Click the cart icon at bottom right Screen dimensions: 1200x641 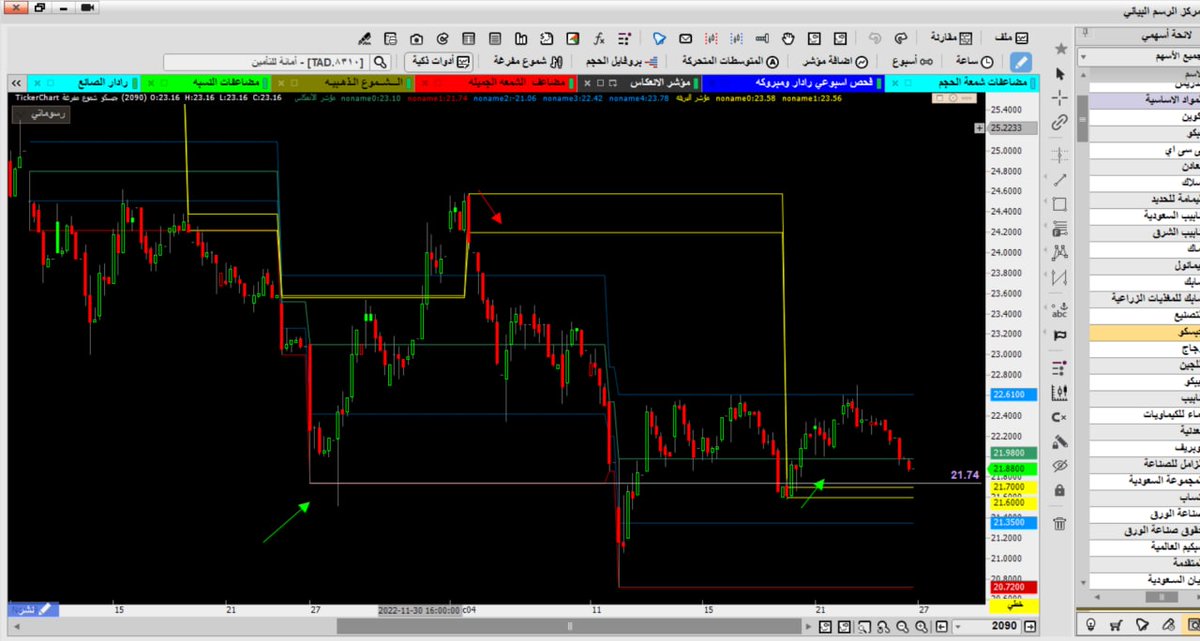[1114, 626]
